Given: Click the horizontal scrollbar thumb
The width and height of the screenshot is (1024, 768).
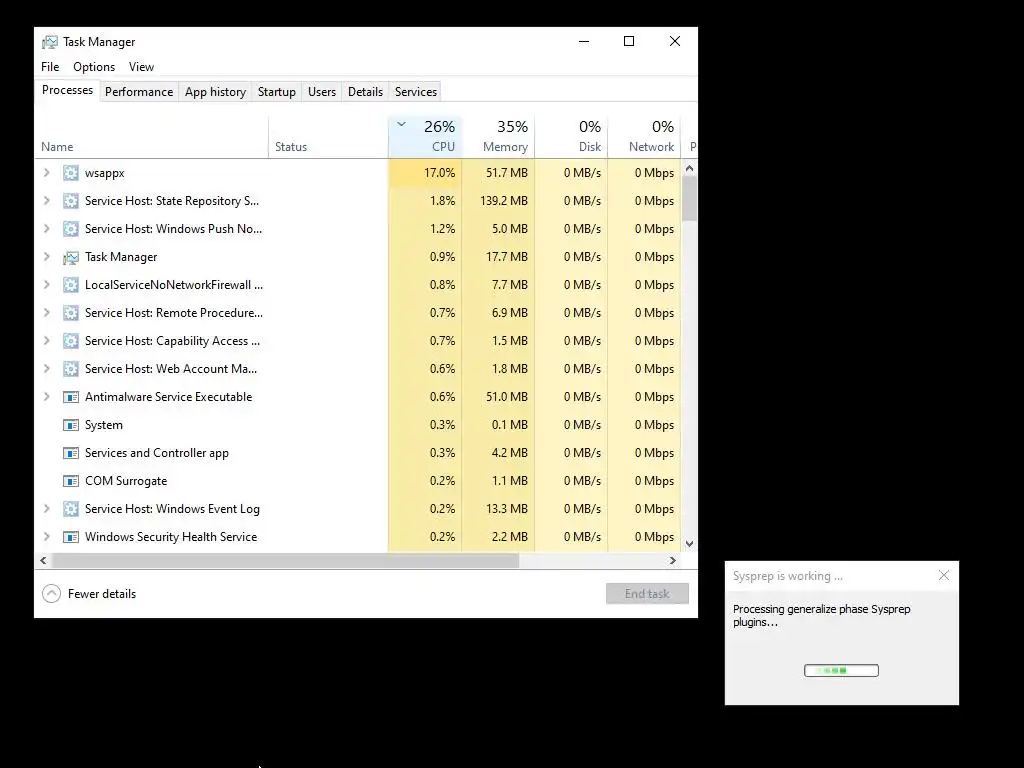Looking at the screenshot, I should [x=285, y=560].
